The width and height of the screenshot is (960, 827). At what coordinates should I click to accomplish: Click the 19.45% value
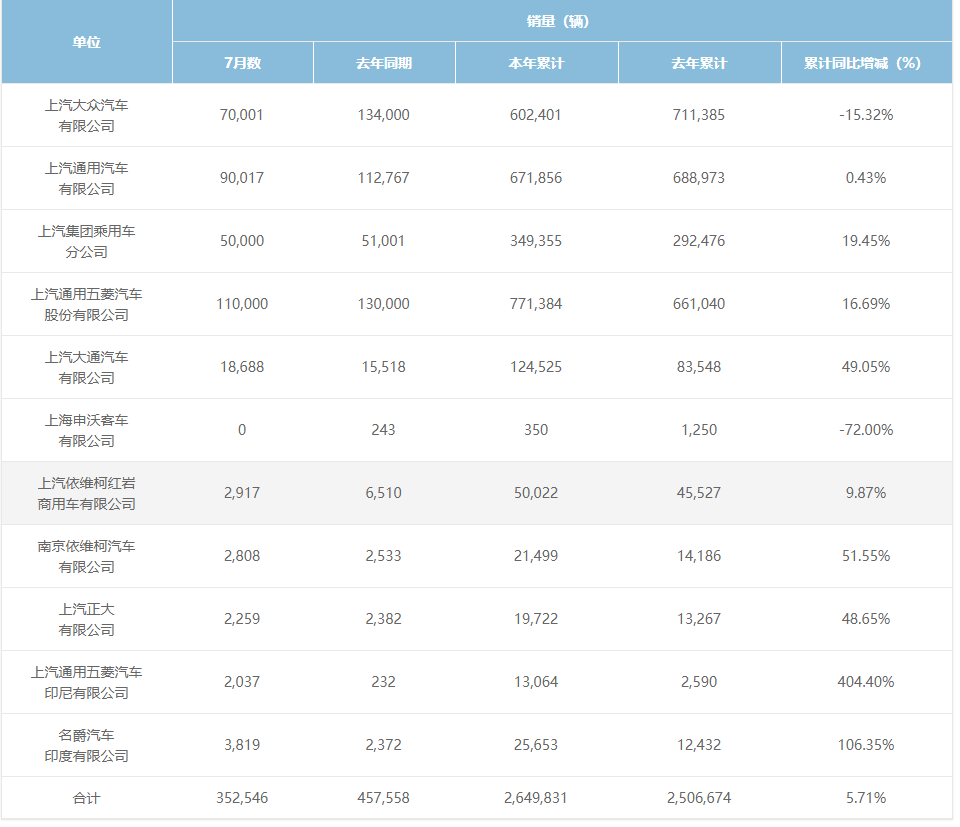(866, 241)
